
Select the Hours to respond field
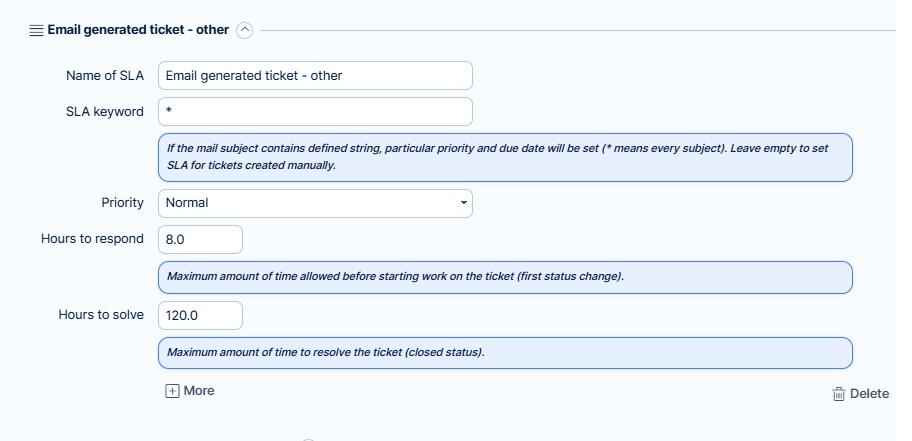(x=200, y=240)
